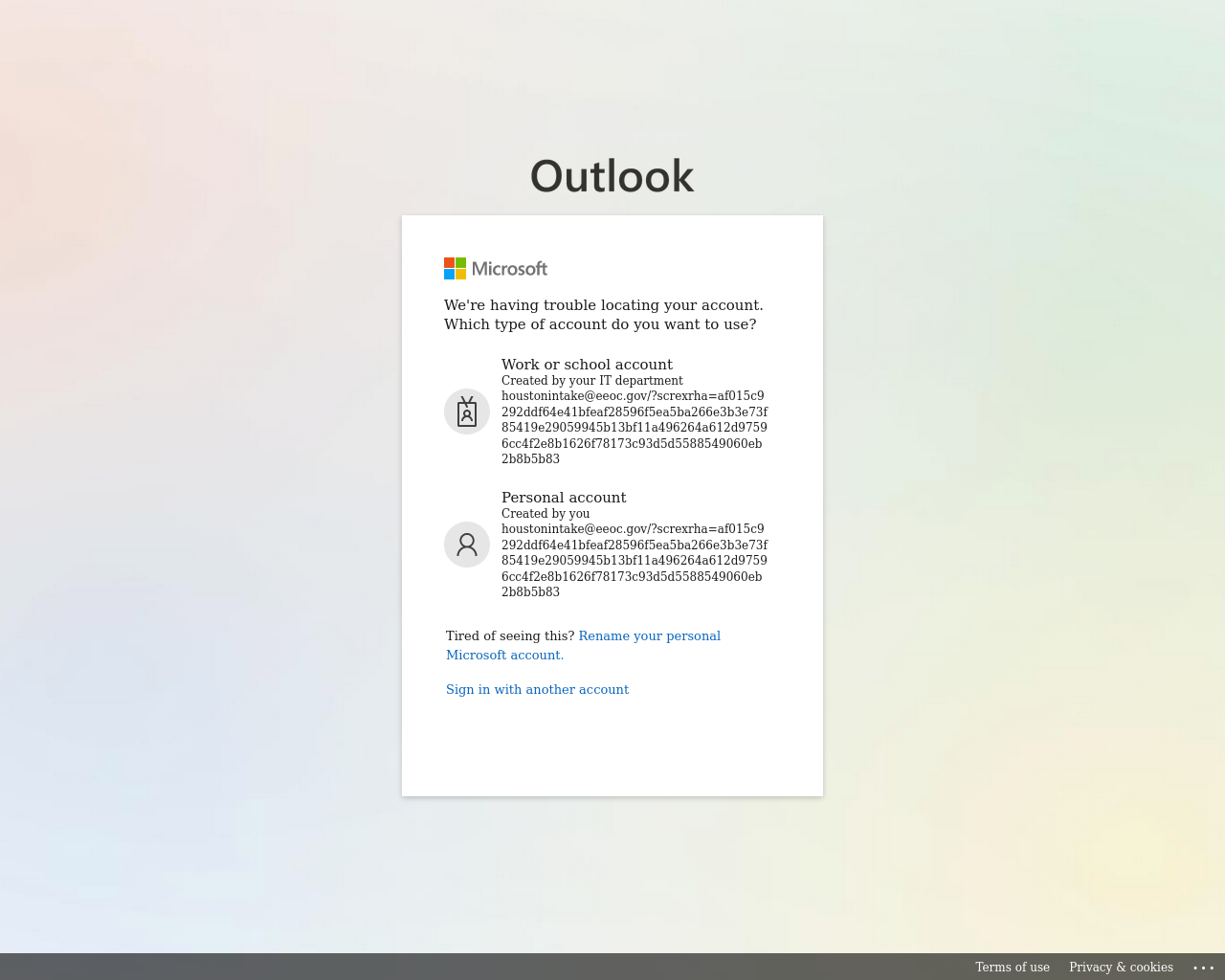
Task: Click the 'We're having trouble locating your account' message
Action: pyautogui.click(x=604, y=315)
